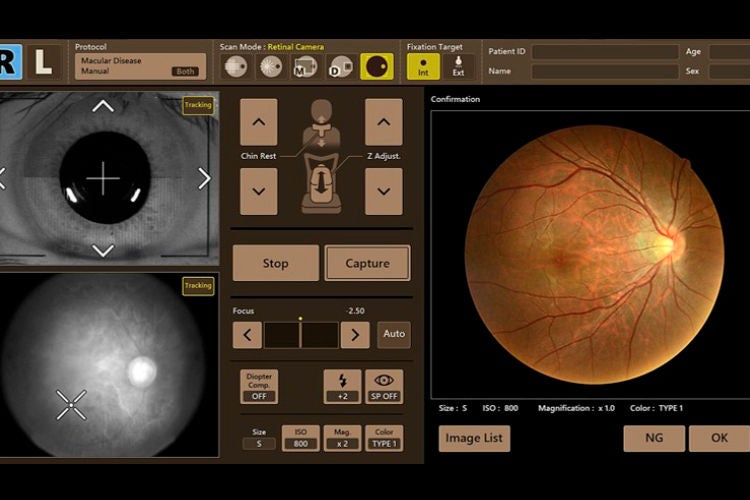Screen dimensions: 750x500
Task: Click the Capture button
Action: (x=367, y=263)
